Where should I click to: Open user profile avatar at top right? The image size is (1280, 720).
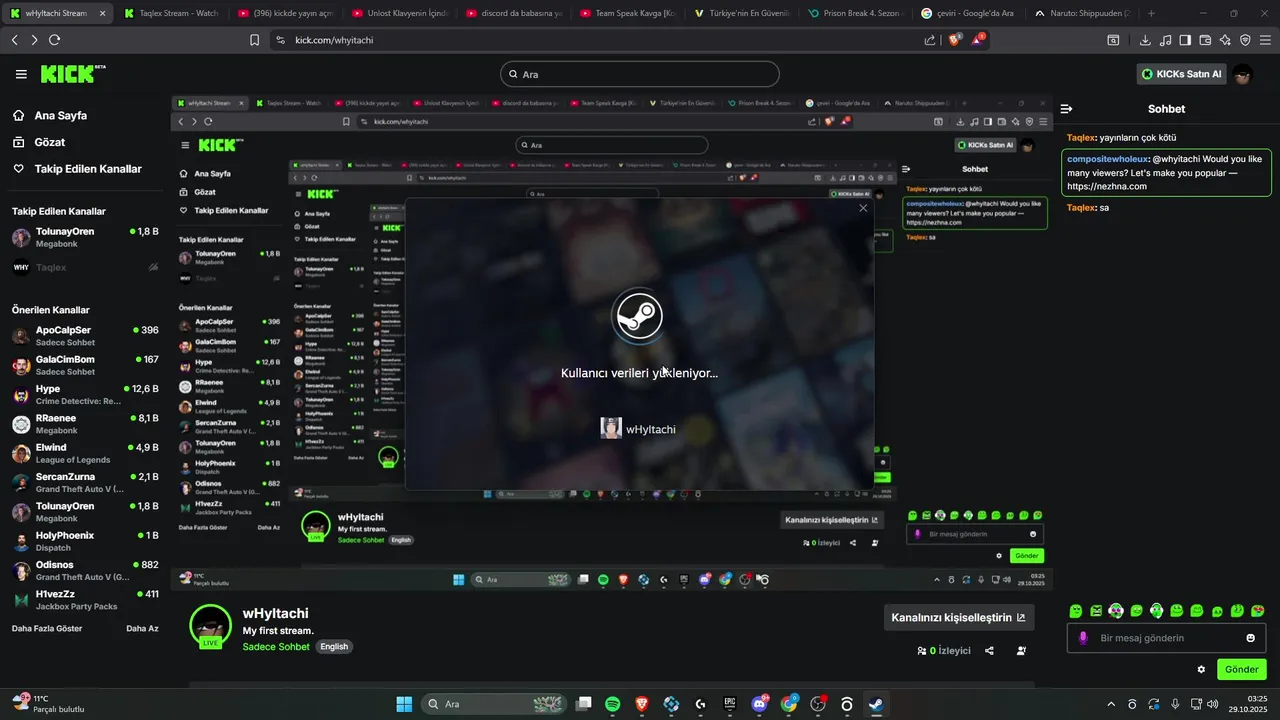click(1242, 74)
